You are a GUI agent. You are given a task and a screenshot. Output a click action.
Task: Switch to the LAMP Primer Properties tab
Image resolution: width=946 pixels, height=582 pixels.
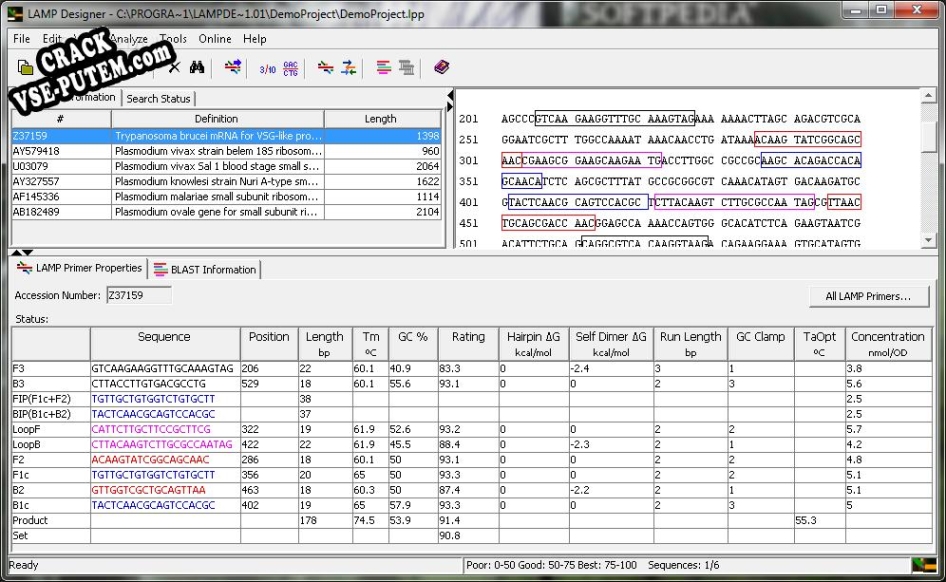pyautogui.click(x=80, y=268)
